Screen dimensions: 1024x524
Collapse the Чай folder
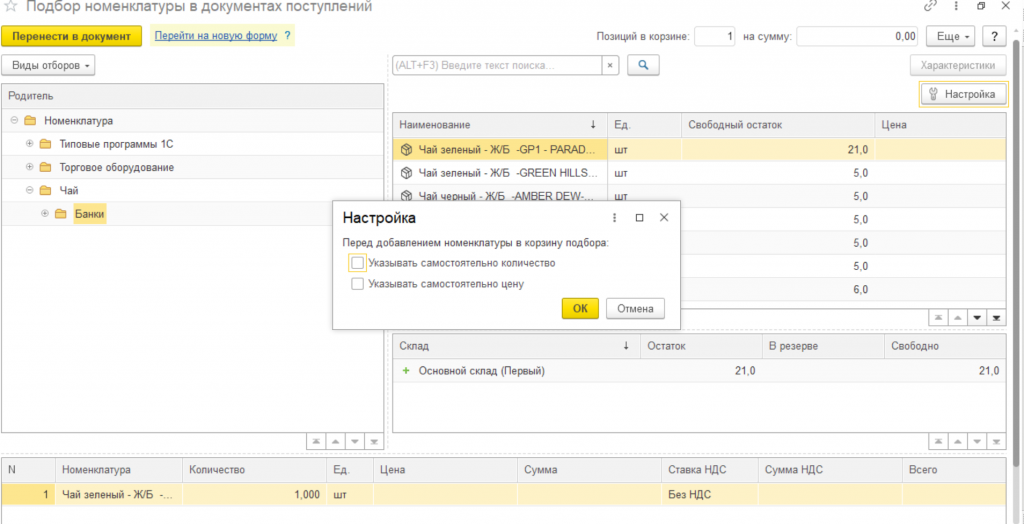pos(29,190)
